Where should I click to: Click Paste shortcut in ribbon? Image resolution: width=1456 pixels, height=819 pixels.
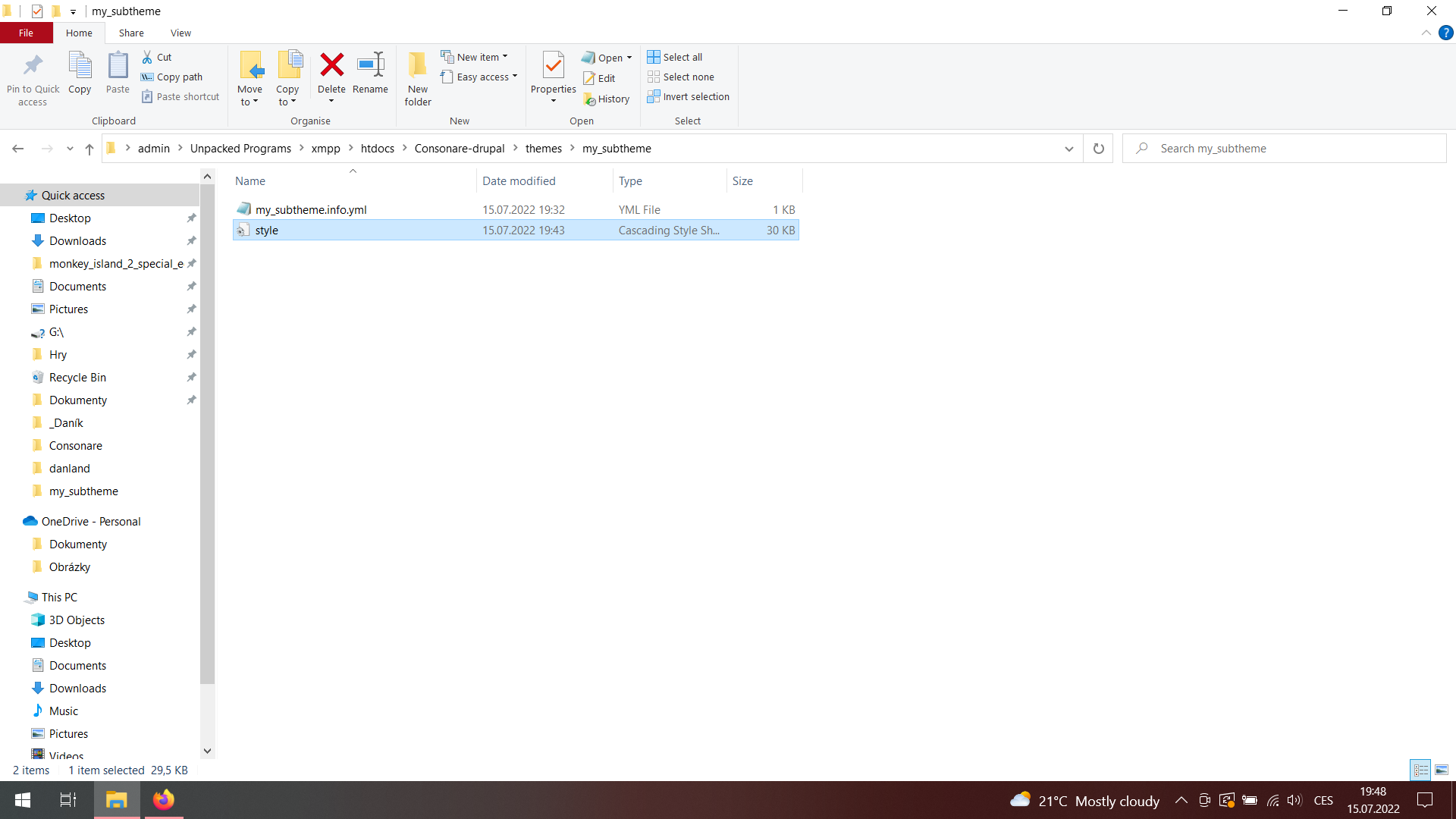180,96
